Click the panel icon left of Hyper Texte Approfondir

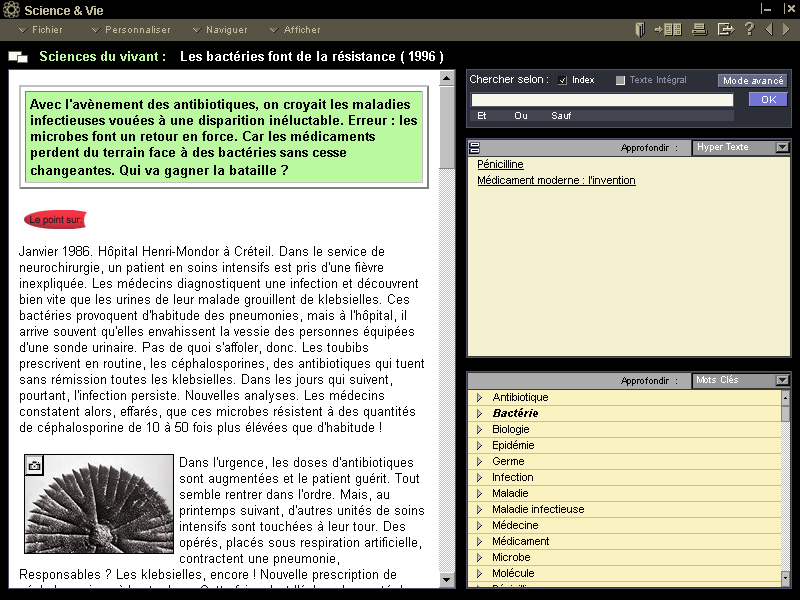pyautogui.click(x=474, y=148)
